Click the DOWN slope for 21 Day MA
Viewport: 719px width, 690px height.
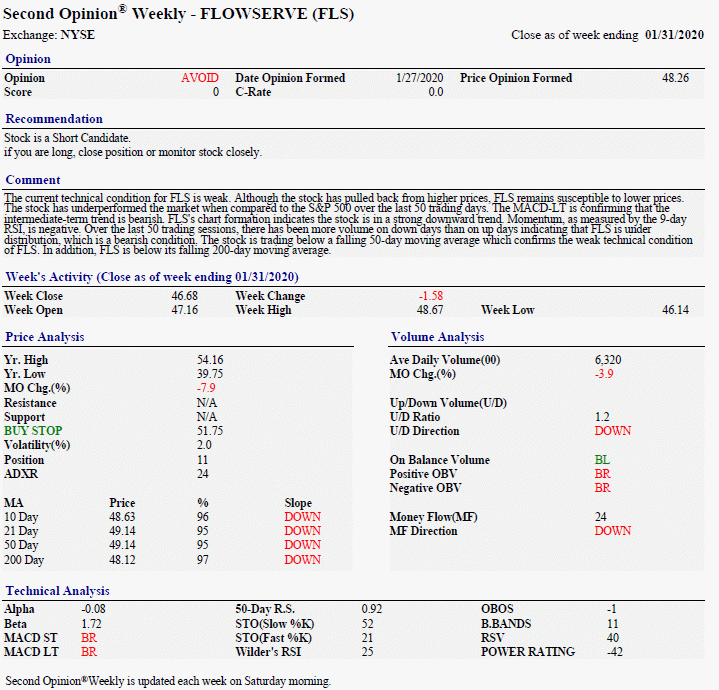point(303,530)
